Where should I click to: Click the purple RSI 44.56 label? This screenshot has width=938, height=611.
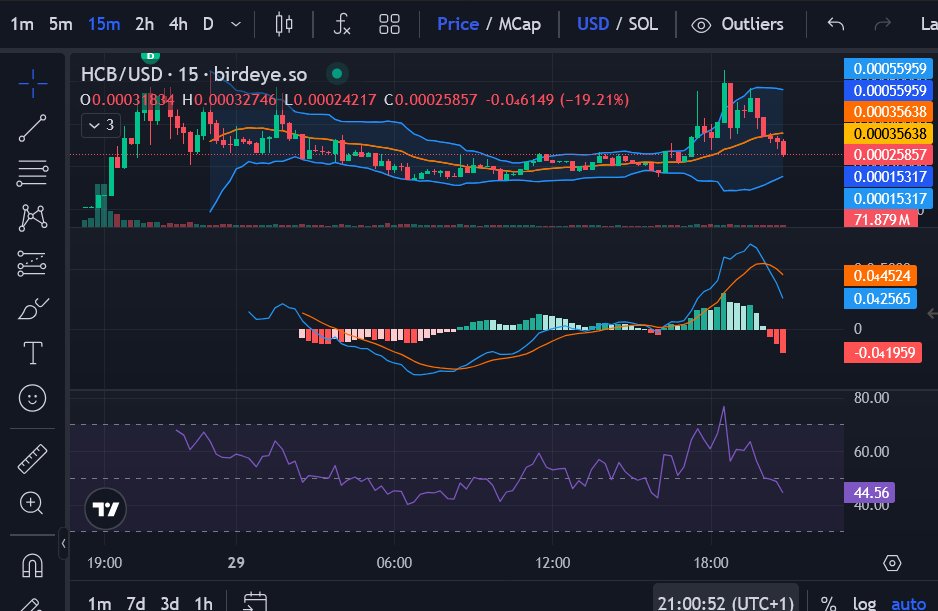[x=869, y=493]
